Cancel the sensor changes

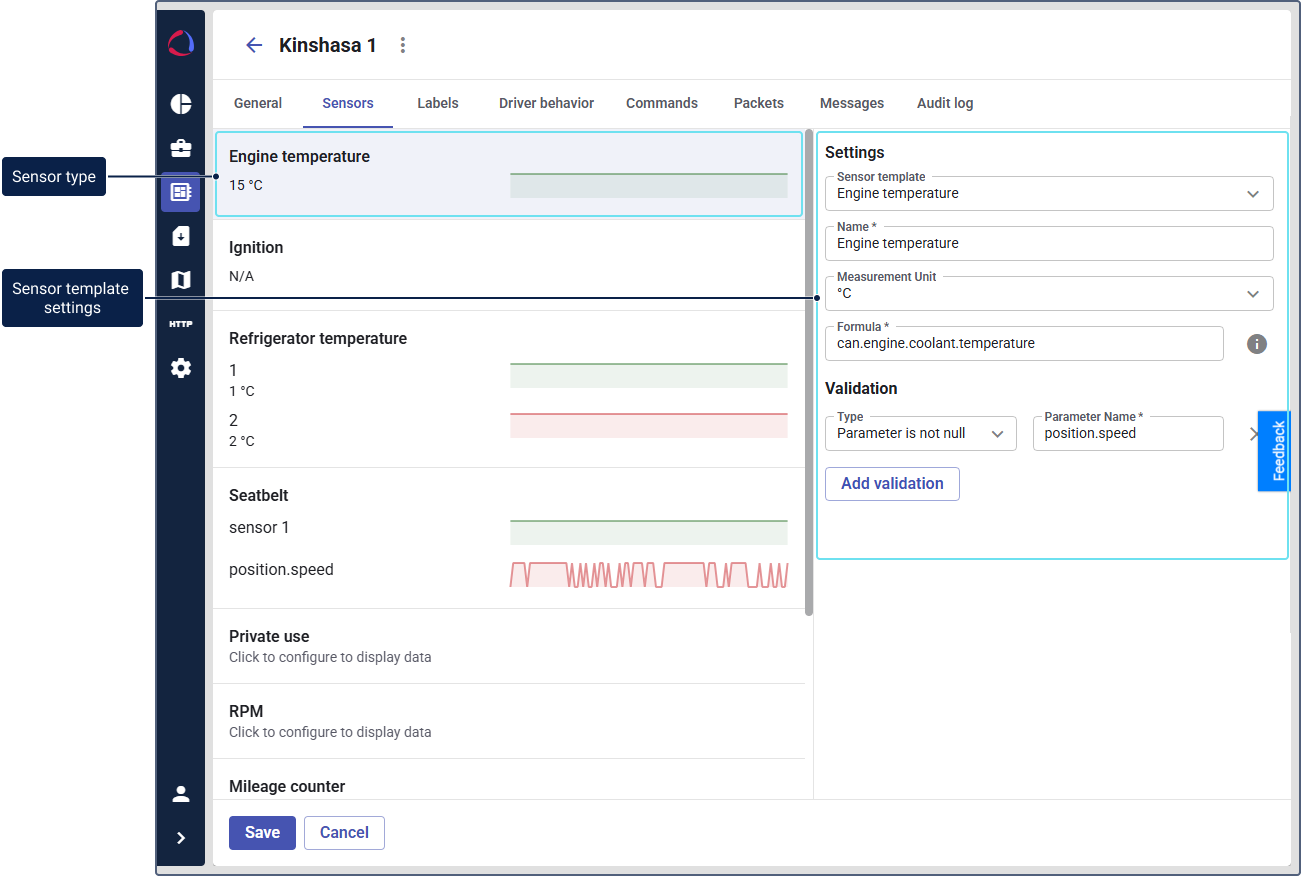pyautogui.click(x=344, y=833)
